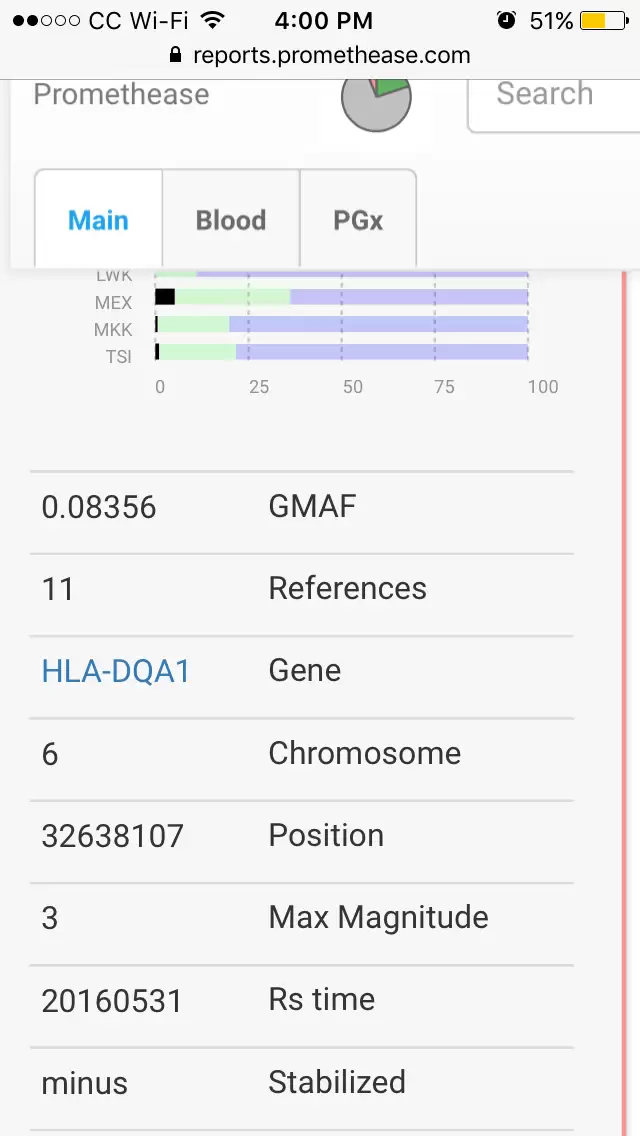Tap the cellular signal strength dots
640x1136 pixels.
pyautogui.click(x=47, y=20)
